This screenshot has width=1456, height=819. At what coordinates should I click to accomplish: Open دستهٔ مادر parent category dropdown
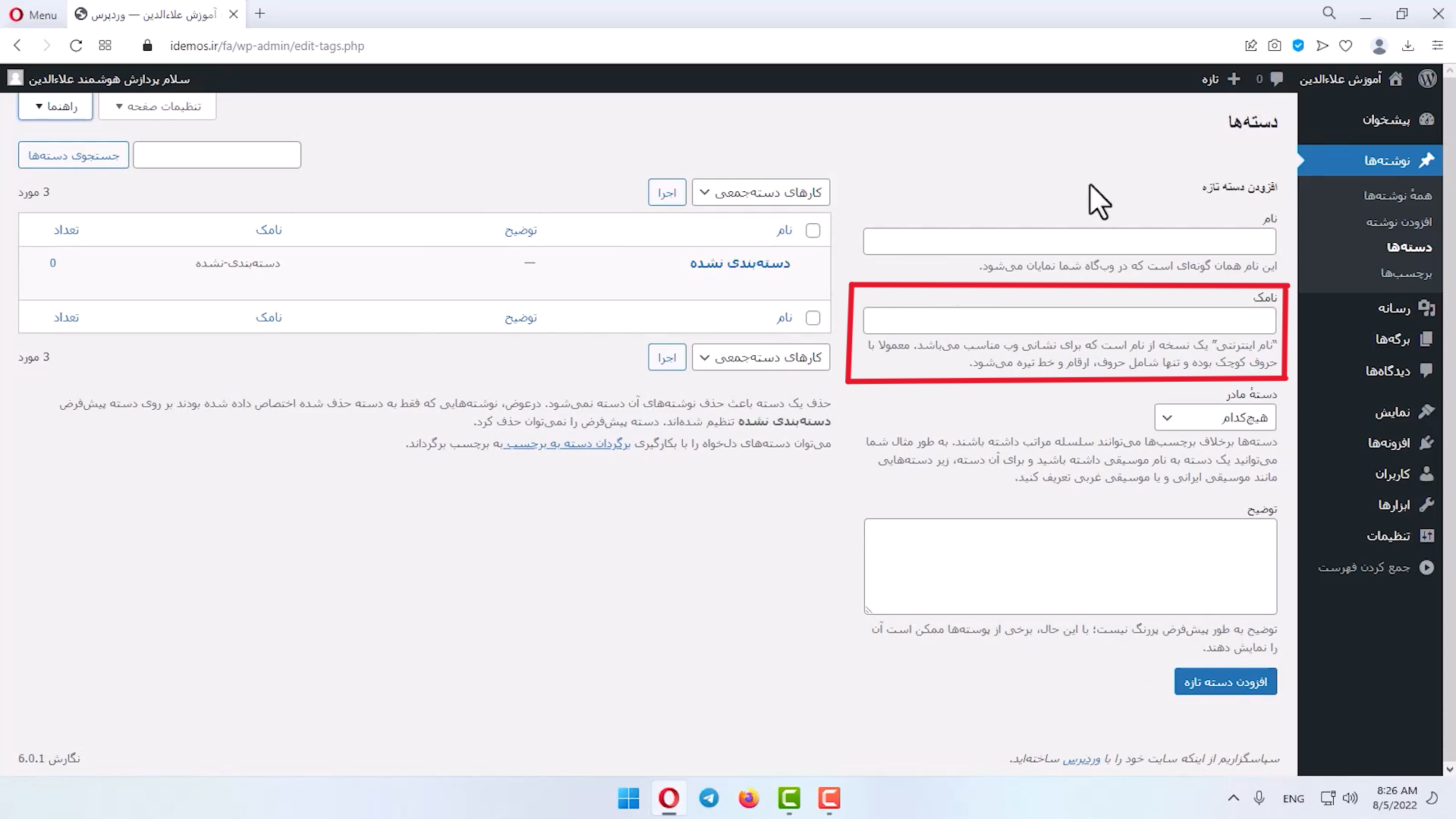point(1215,417)
